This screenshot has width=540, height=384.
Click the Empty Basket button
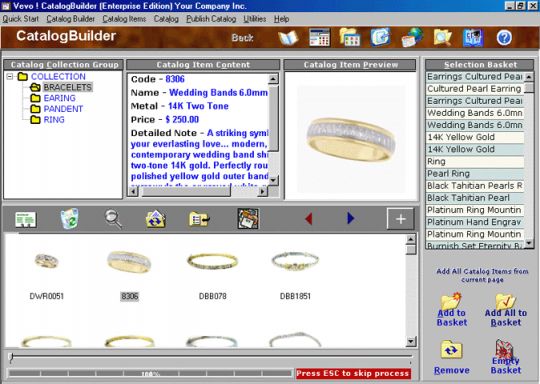coord(506,357)
